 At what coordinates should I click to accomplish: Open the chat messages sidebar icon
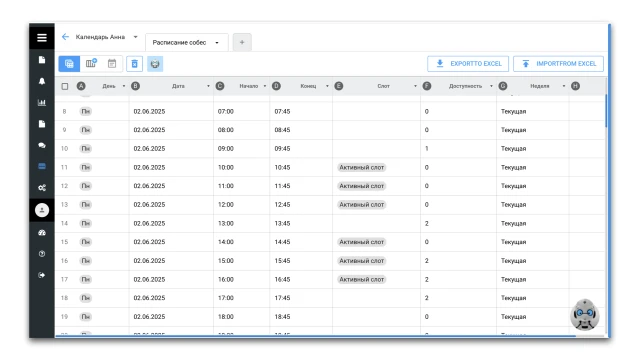42,145
